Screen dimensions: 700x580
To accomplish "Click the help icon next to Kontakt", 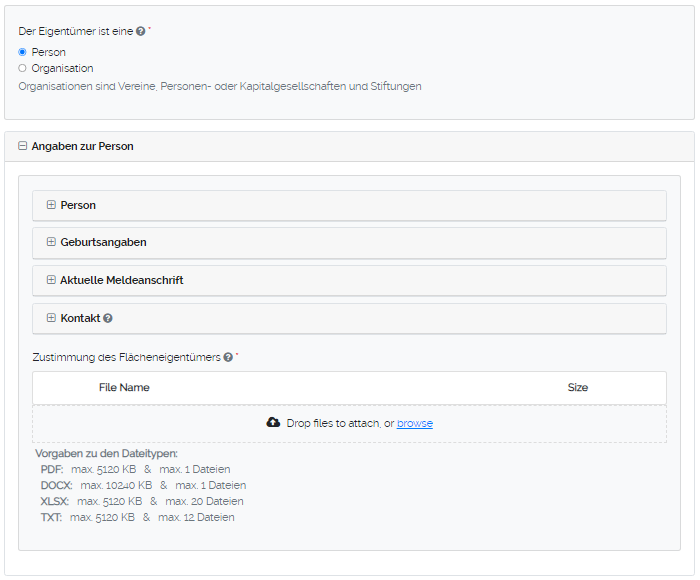I will click(x=108, y=318).
